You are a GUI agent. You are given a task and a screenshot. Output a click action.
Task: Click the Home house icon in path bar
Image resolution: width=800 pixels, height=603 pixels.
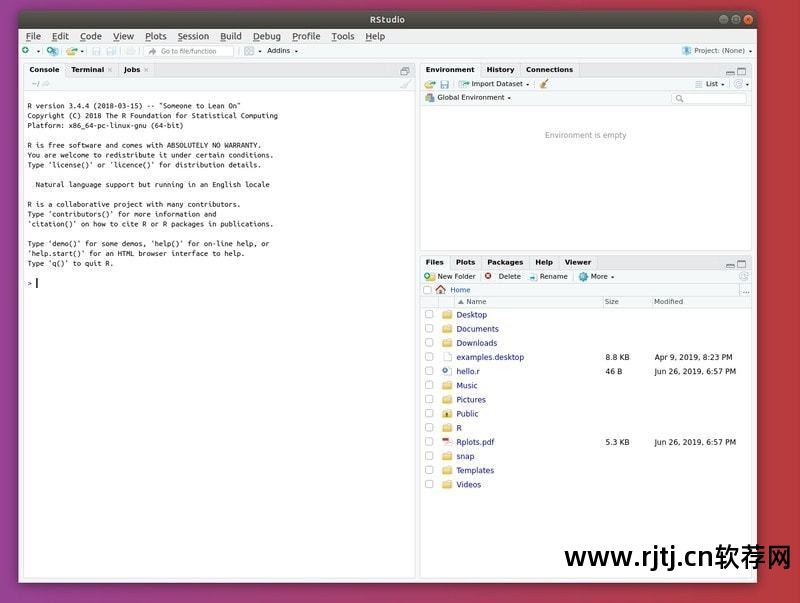[x=441, y=289]
